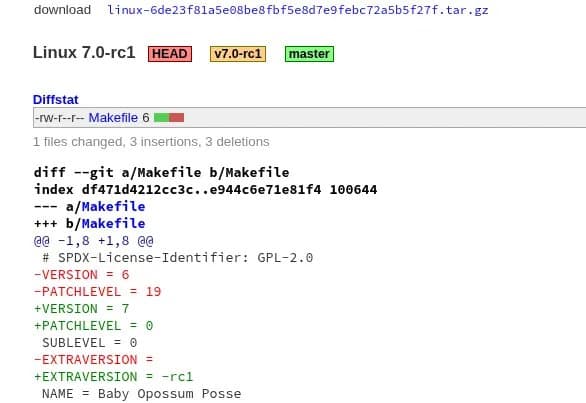Download the linux tar.gz snapshot archive
Image resolution: width=586 pixels, height=403 pixels.
click(x=297, y=10)
